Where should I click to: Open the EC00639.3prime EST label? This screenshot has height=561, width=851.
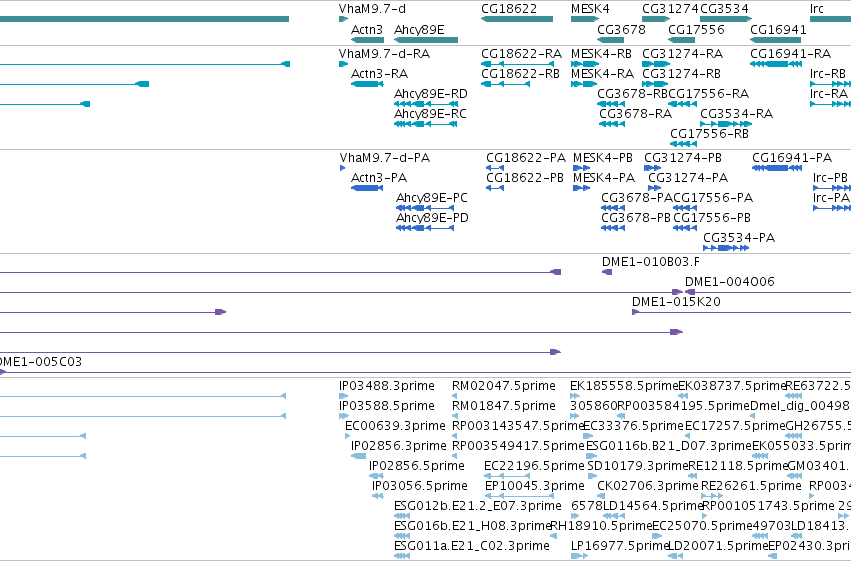(395, 426)
